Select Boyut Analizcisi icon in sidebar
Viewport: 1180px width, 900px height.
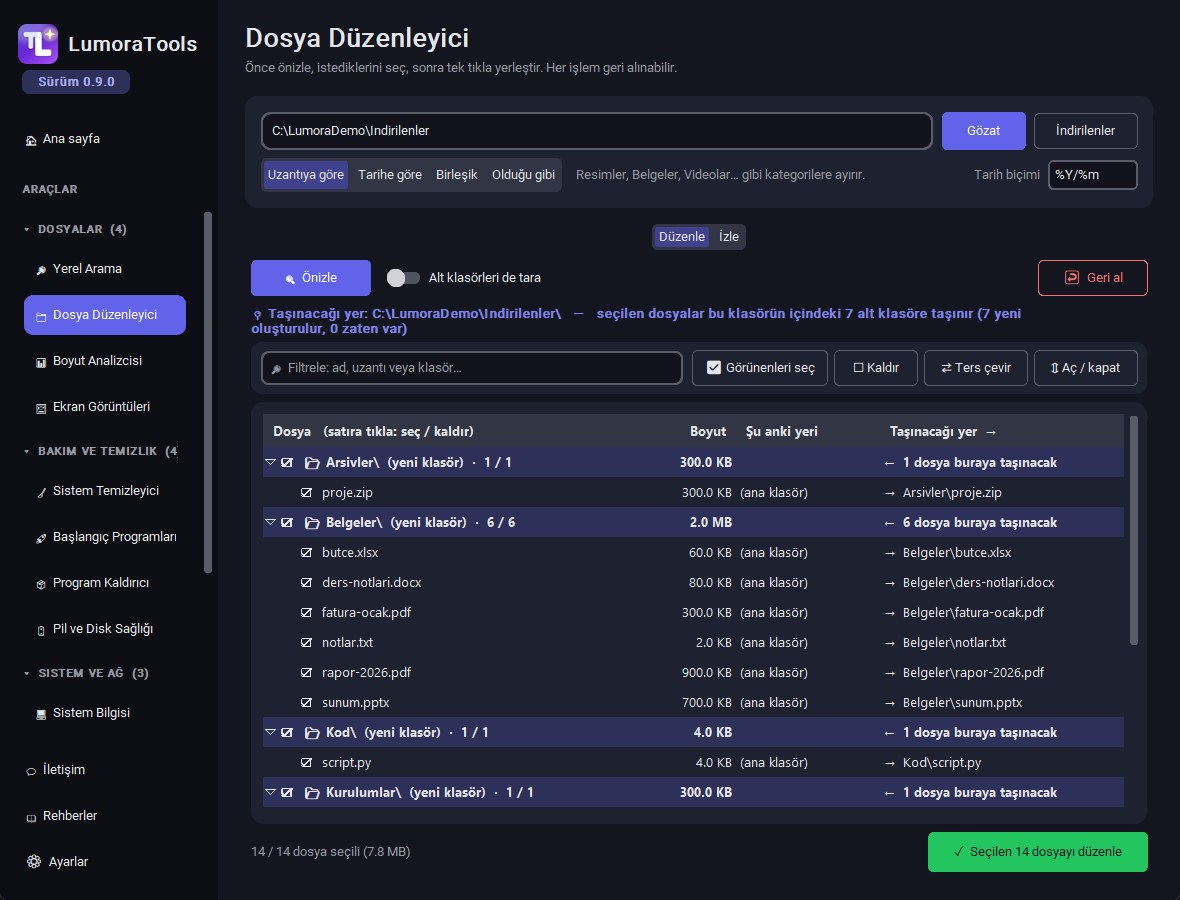pyautogui.click(x=41, y=362)
